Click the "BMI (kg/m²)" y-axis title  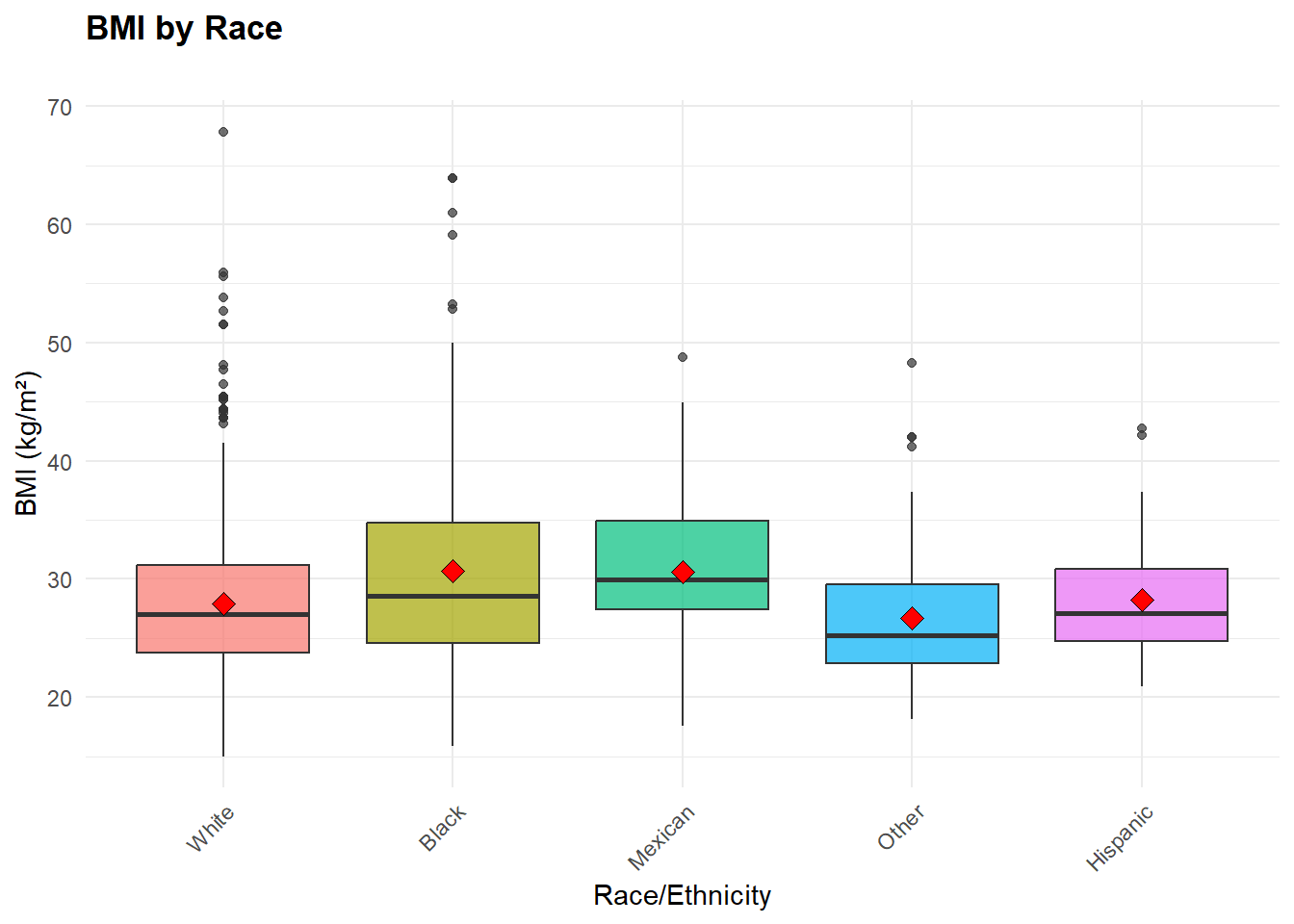coord(27,443)
